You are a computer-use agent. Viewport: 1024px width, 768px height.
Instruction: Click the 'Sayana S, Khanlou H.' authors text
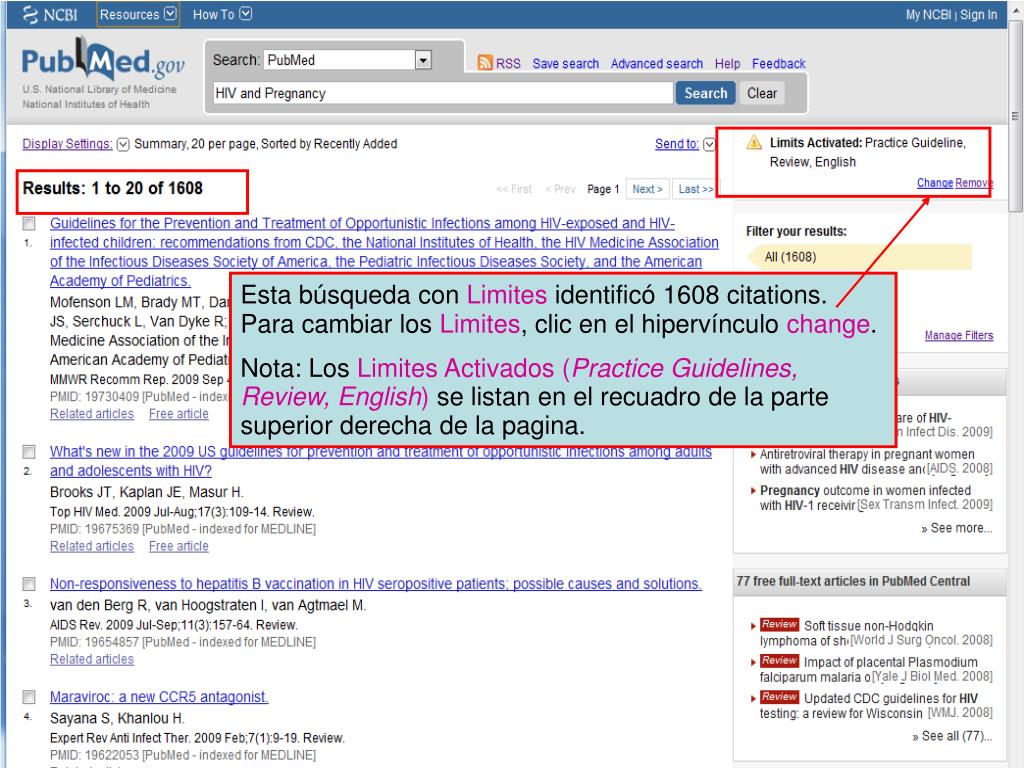117,718
